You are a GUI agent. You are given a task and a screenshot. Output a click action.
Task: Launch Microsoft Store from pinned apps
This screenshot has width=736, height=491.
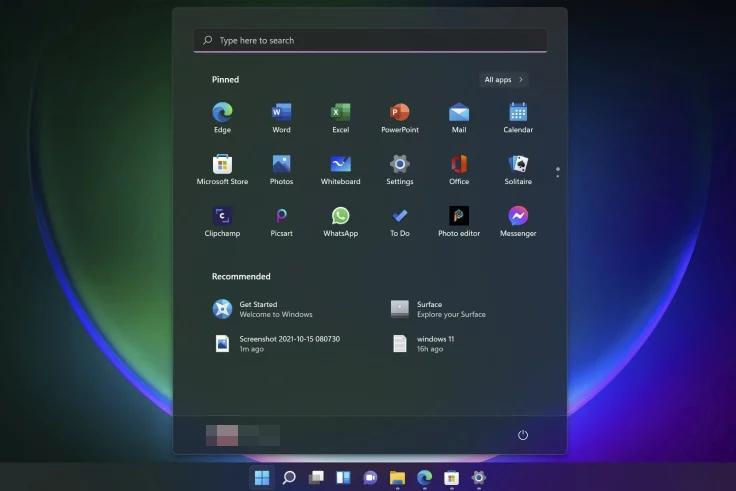pyautogui.click(x=222, y=169)
